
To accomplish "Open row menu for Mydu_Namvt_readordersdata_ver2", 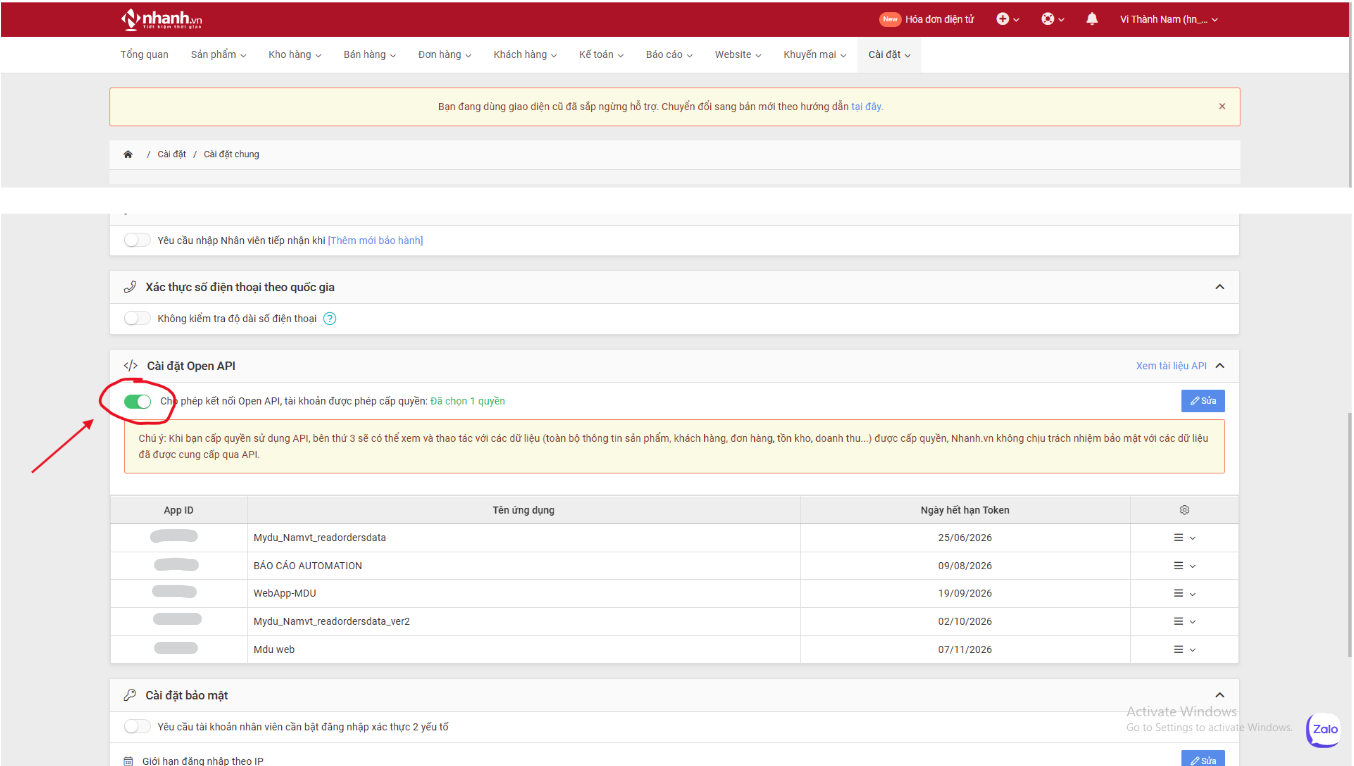I will pos(1184,622).
